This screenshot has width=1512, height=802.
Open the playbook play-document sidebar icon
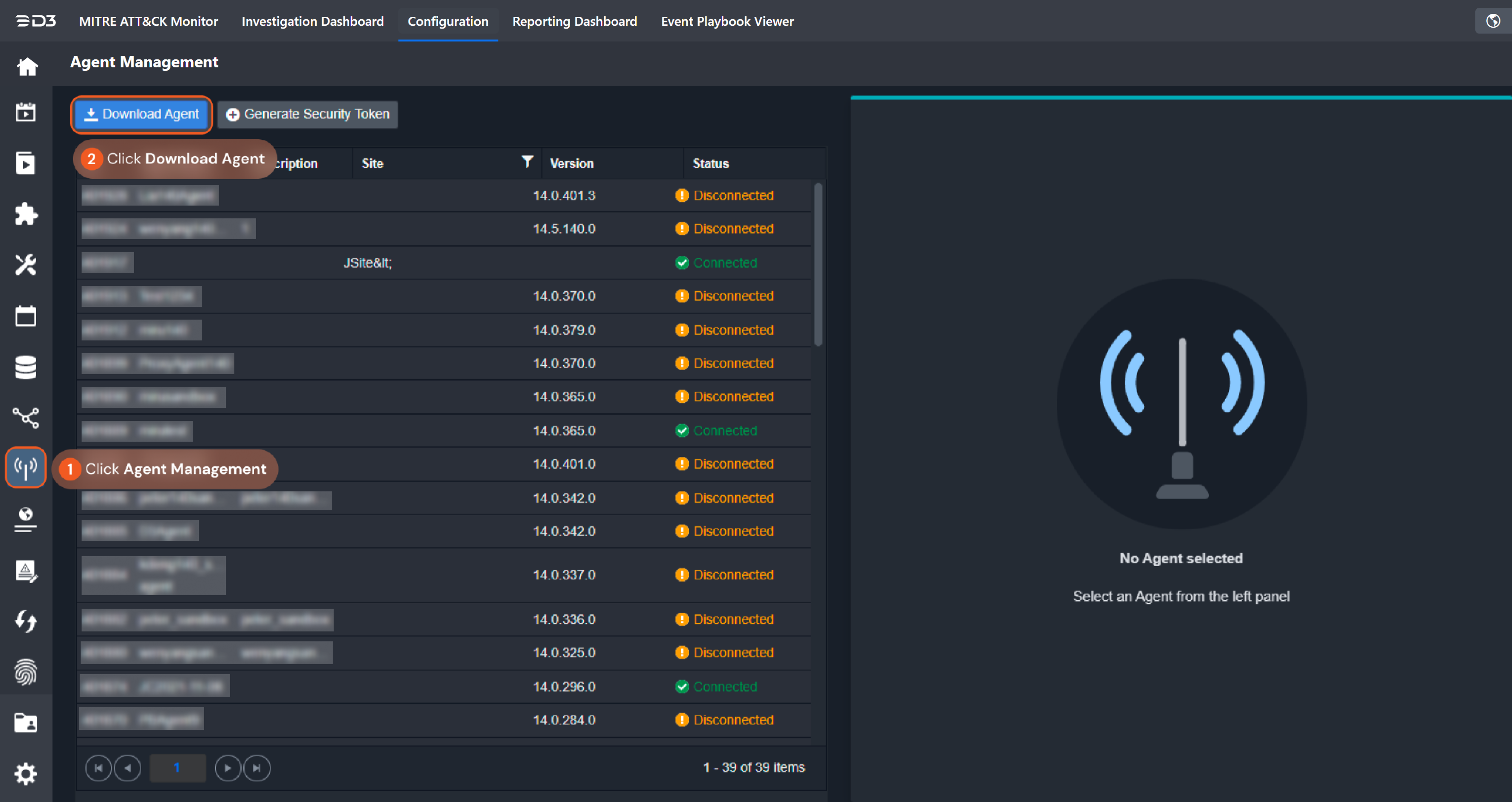(x=26, y=163)
